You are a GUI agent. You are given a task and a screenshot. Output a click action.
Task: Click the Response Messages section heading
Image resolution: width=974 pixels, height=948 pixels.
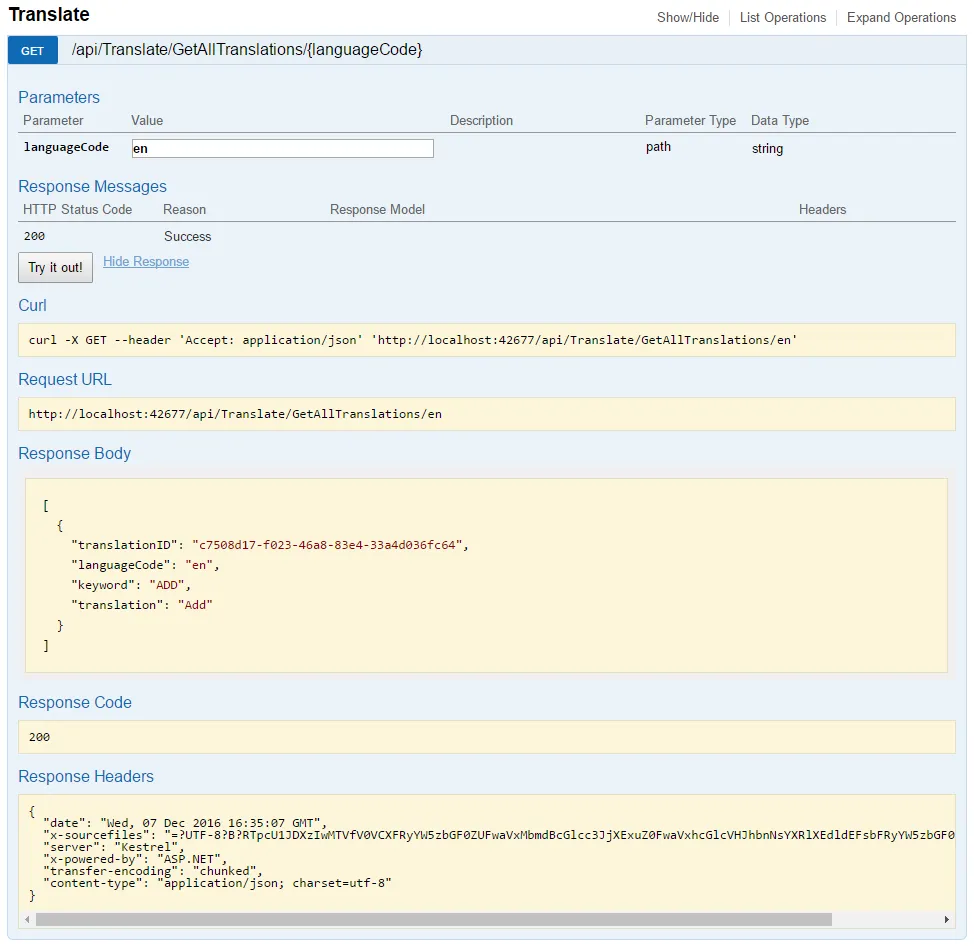(92, 186)
